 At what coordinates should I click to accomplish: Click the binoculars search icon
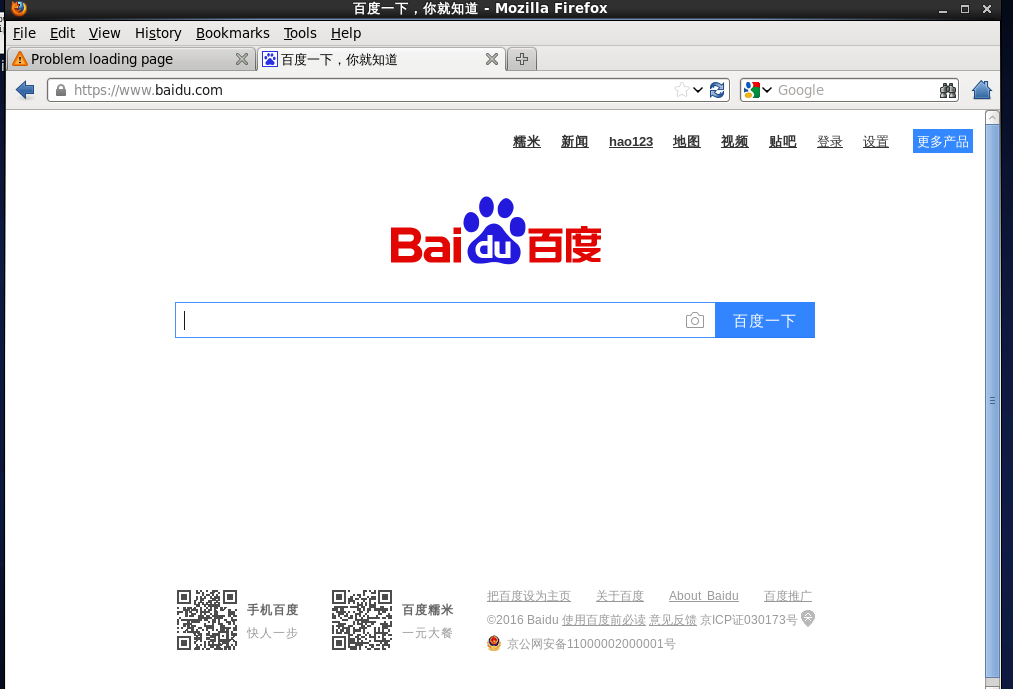pyautogui.click(x=947, y=90)
